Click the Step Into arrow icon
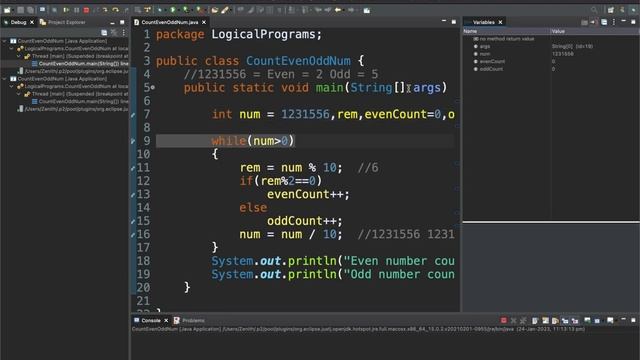 pyautogui.click(x=105, y=10)
